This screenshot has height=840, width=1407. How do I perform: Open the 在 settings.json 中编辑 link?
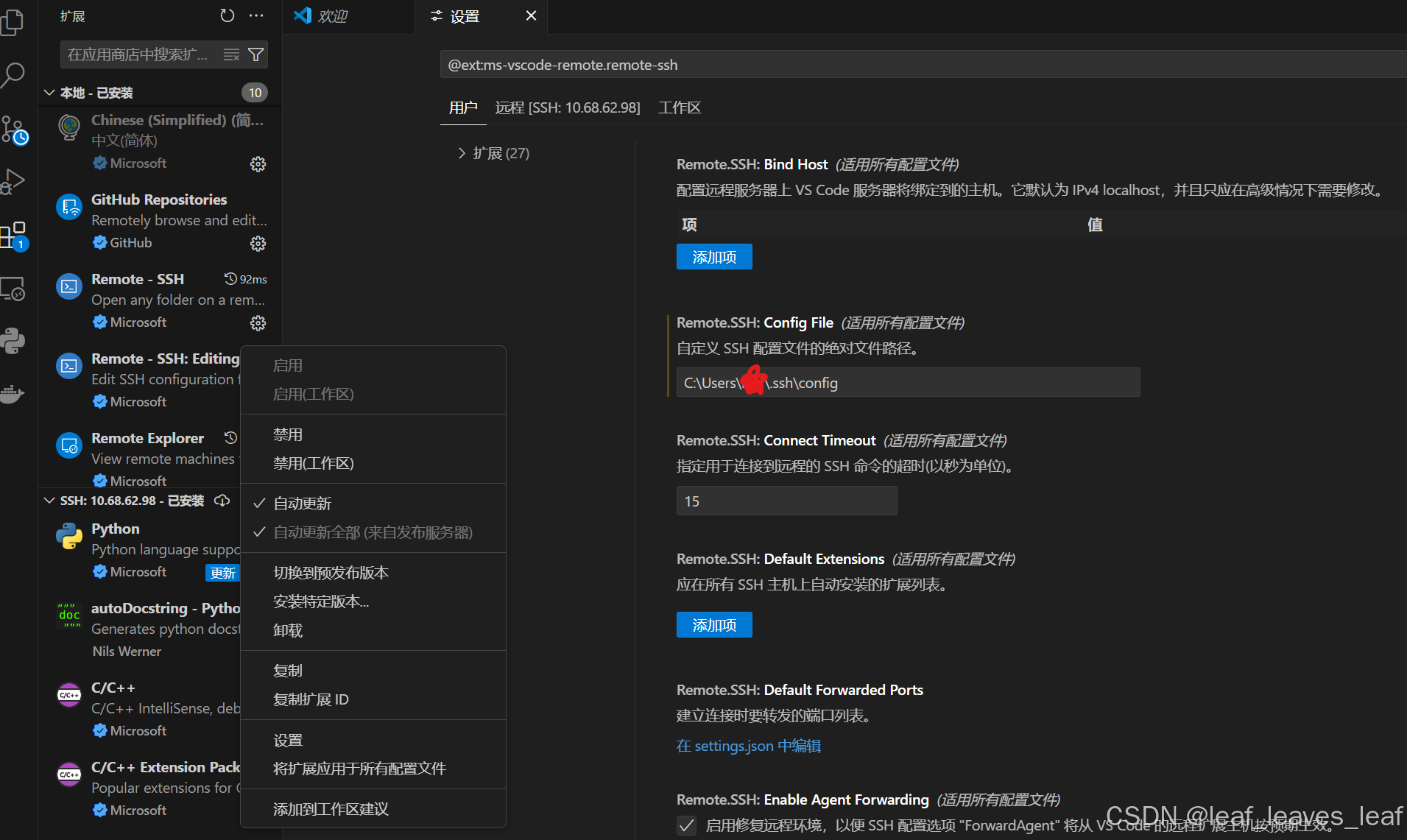click(748, 746)
